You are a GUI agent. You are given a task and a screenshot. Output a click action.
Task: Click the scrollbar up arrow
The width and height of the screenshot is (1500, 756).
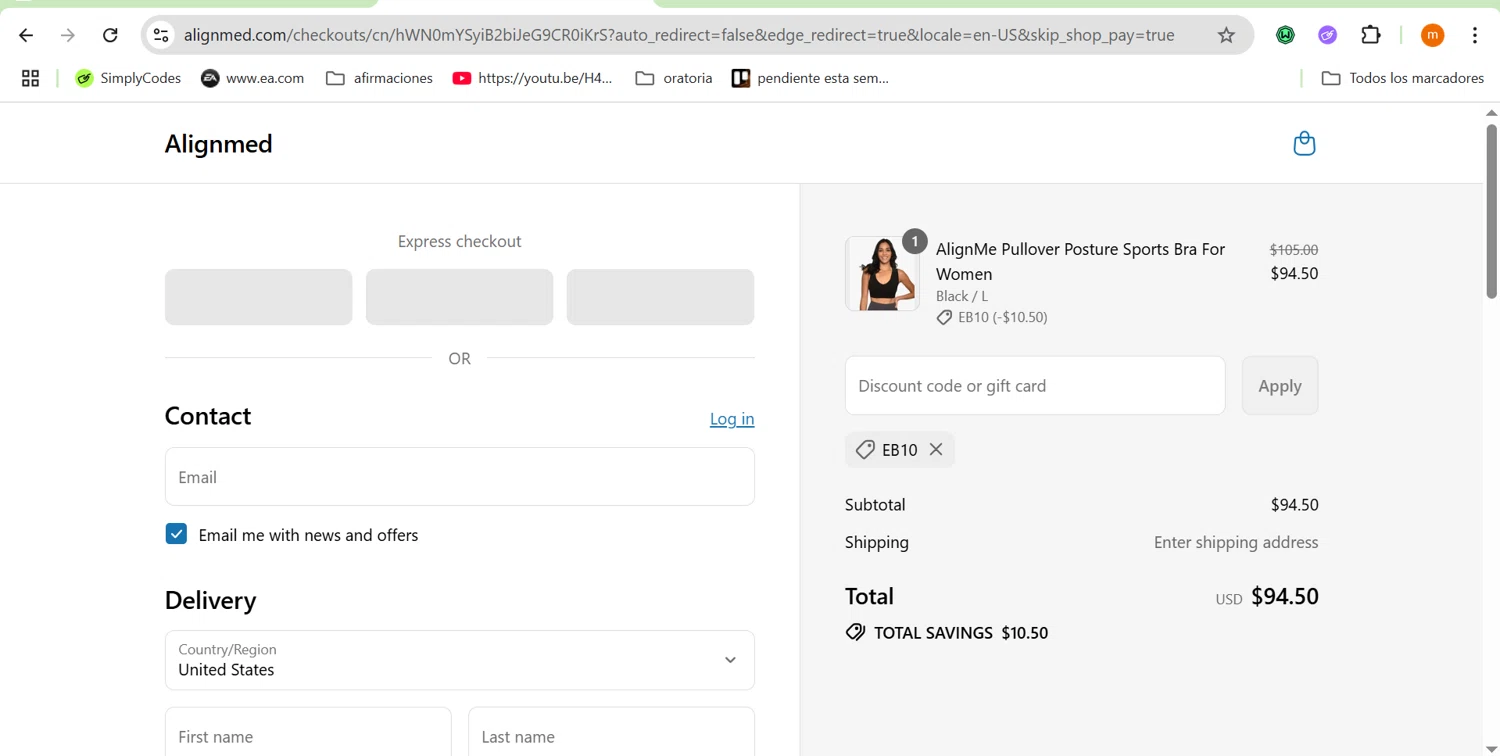point(1491,112)
